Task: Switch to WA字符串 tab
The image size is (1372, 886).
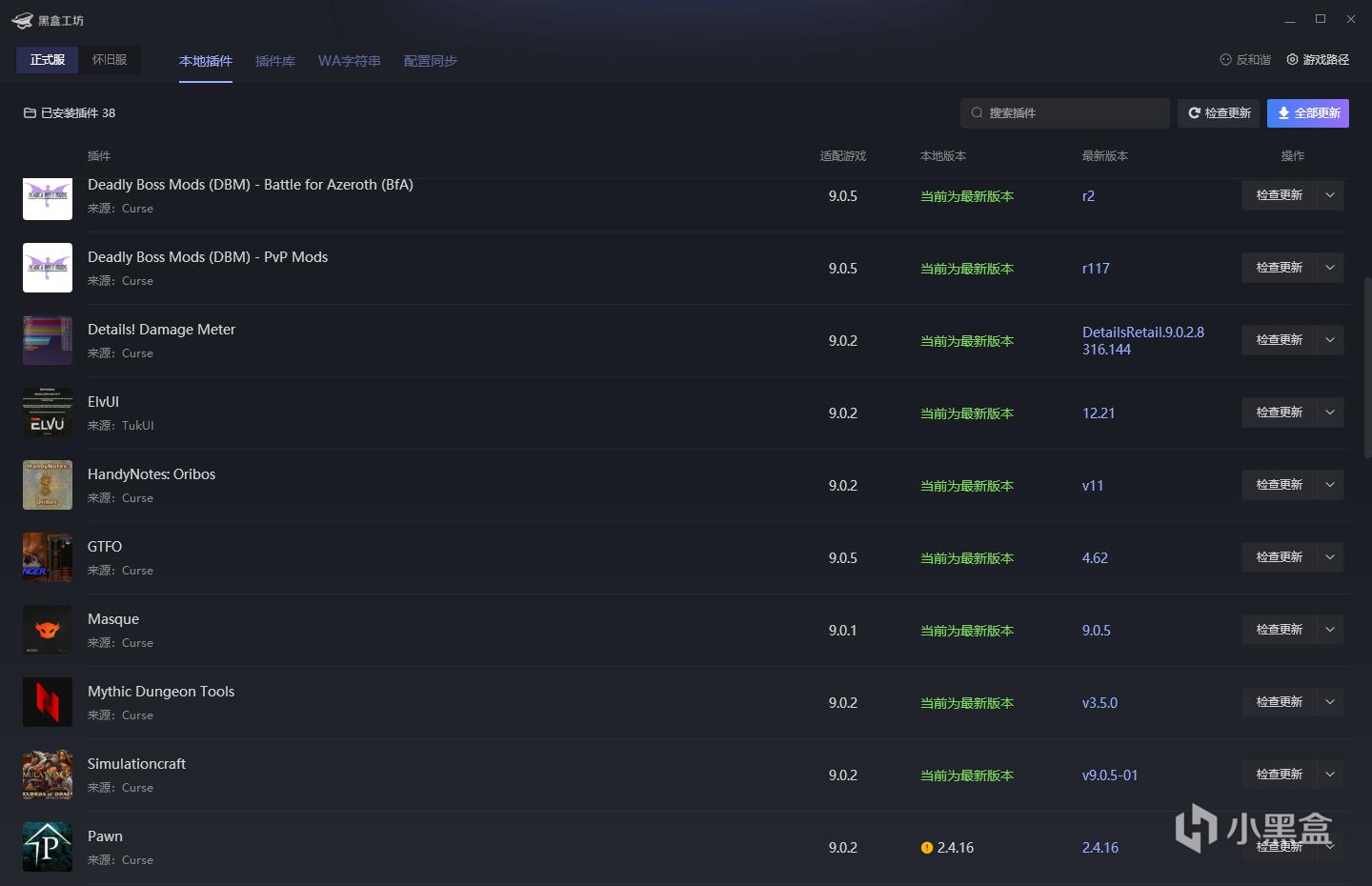Action: (x=349, y=61)
